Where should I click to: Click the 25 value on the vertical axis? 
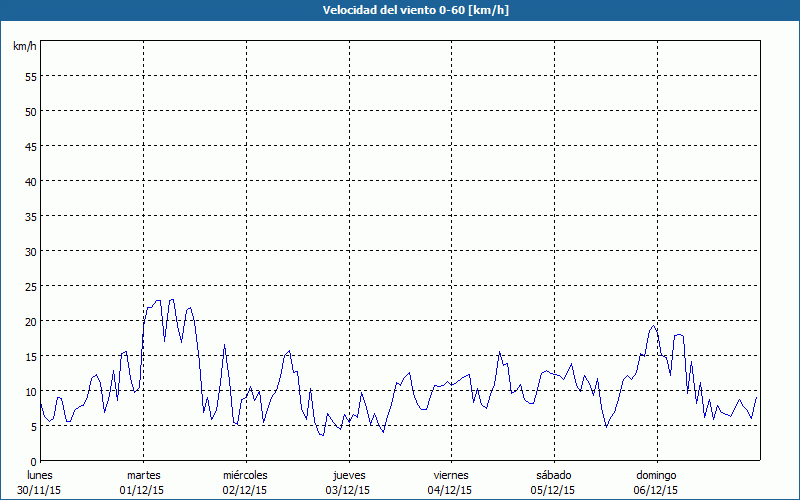coord(30,286)
